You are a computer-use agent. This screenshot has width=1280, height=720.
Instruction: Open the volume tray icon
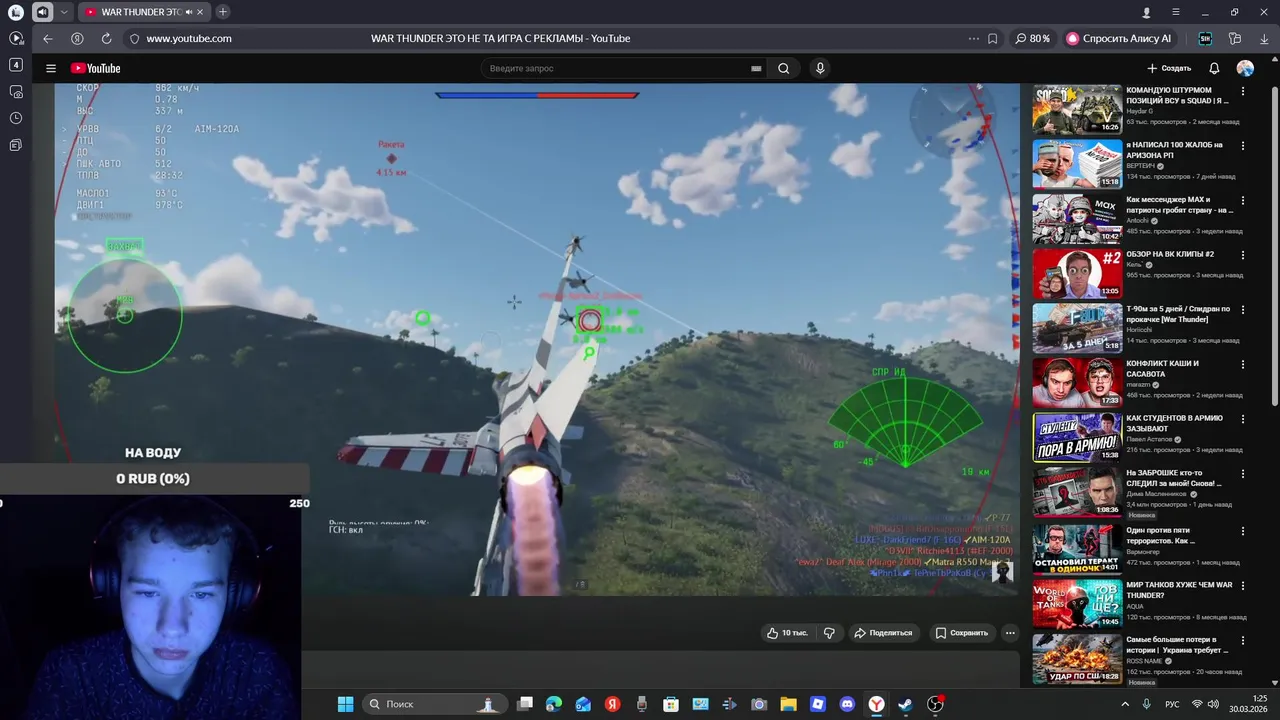coord(1214,704)
